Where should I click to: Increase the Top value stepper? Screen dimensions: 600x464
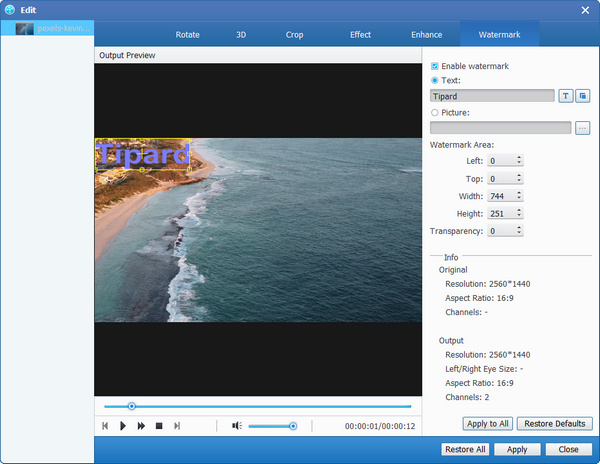coord(519,176)
